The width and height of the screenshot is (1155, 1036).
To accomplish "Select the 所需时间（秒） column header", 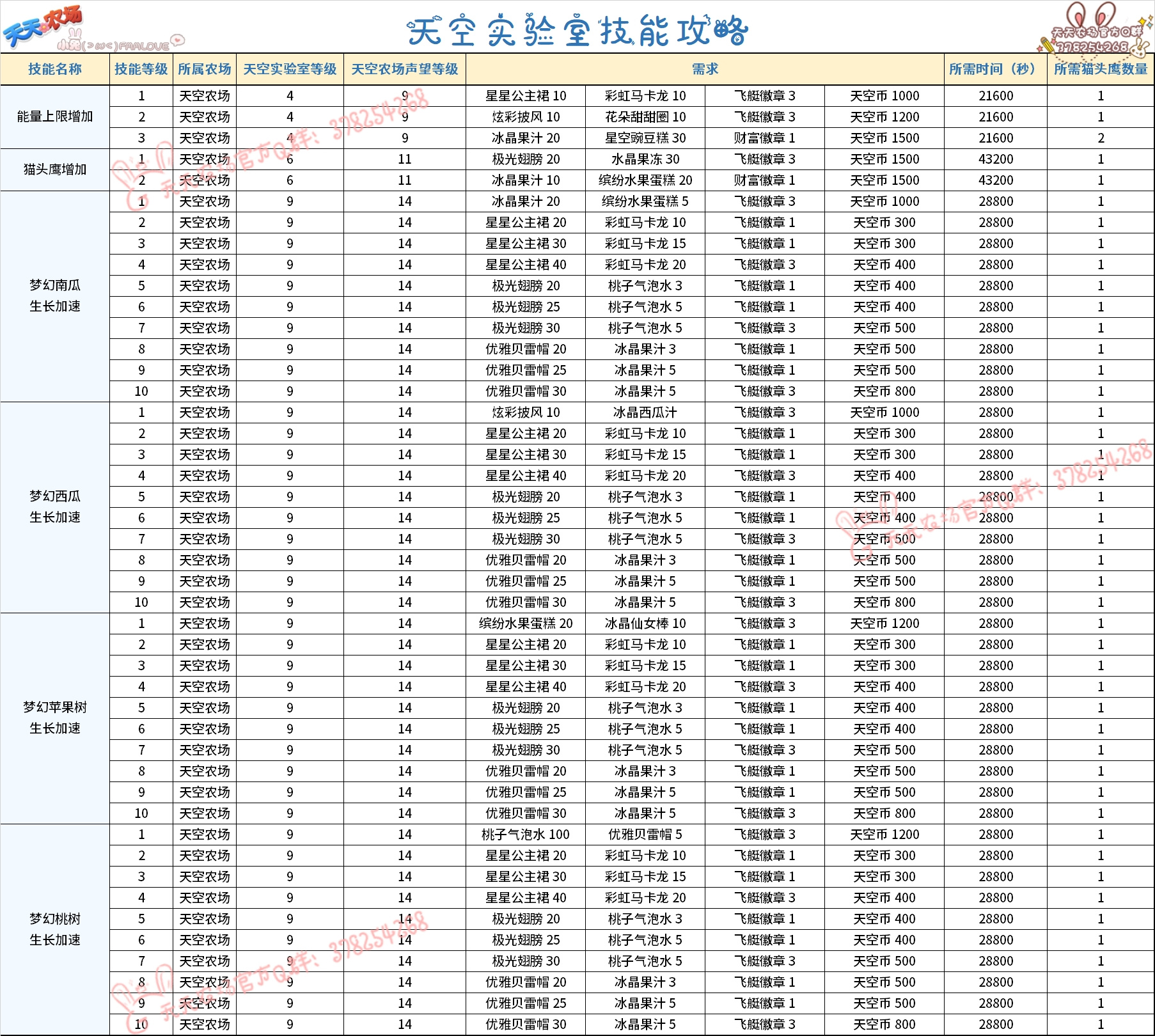I will pos(996,69).
